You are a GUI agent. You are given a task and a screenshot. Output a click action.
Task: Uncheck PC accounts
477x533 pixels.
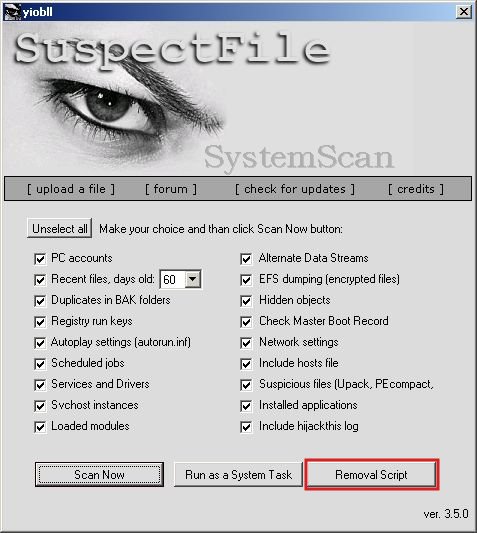(40, 259)
